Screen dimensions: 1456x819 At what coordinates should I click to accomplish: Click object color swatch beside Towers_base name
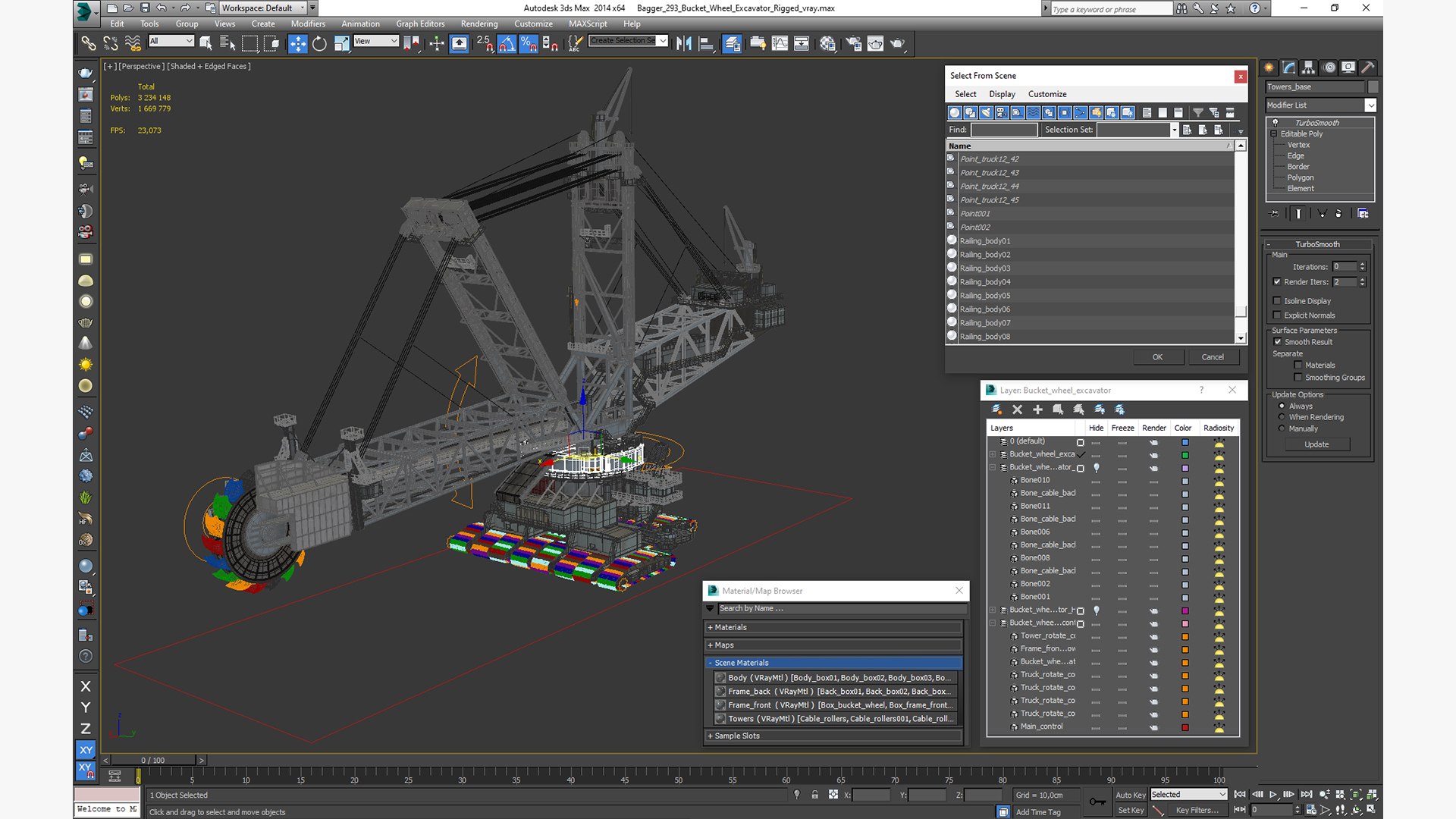[1372, 87]
